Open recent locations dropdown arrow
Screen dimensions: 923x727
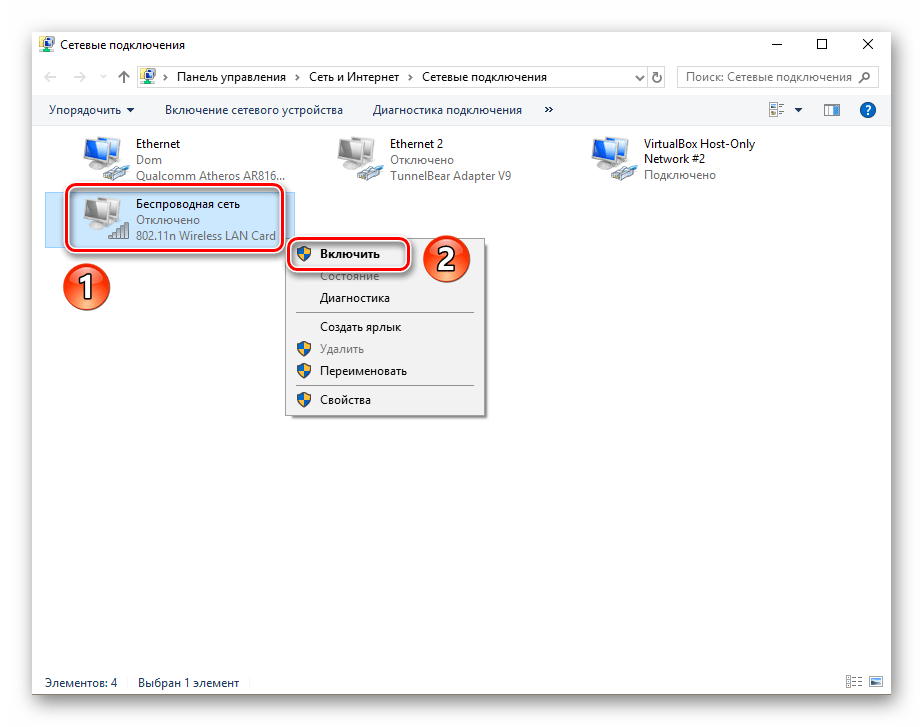[104, 77]
